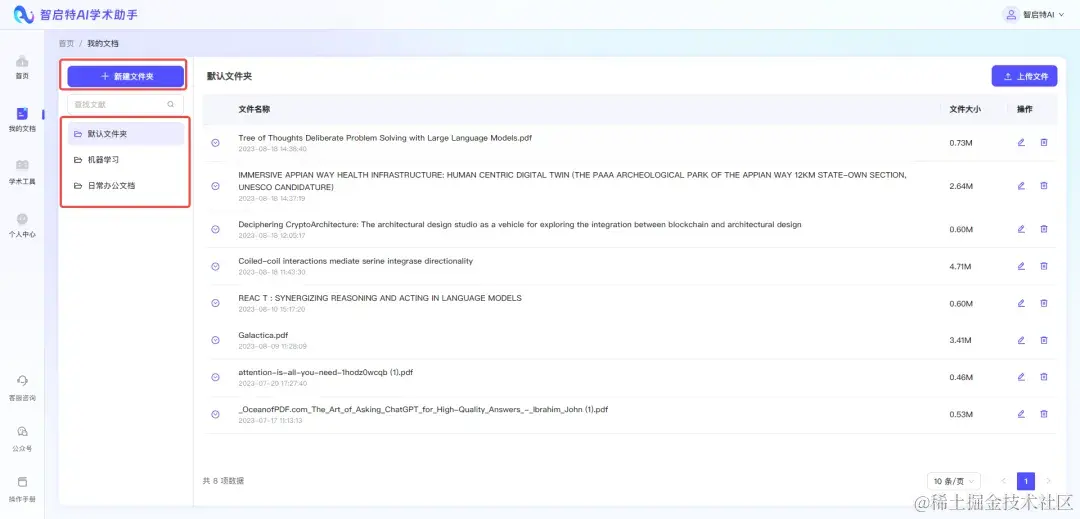Expand the Tree of Thoughts row

tap(216, 143)
